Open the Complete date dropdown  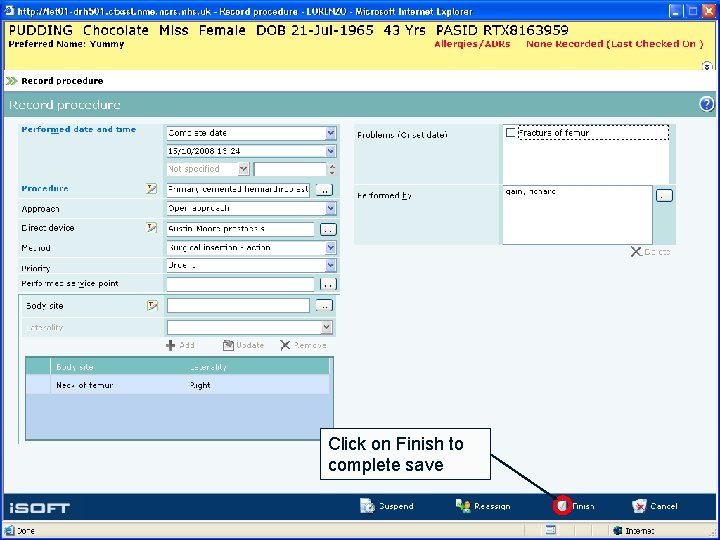[x=331, y=133]
